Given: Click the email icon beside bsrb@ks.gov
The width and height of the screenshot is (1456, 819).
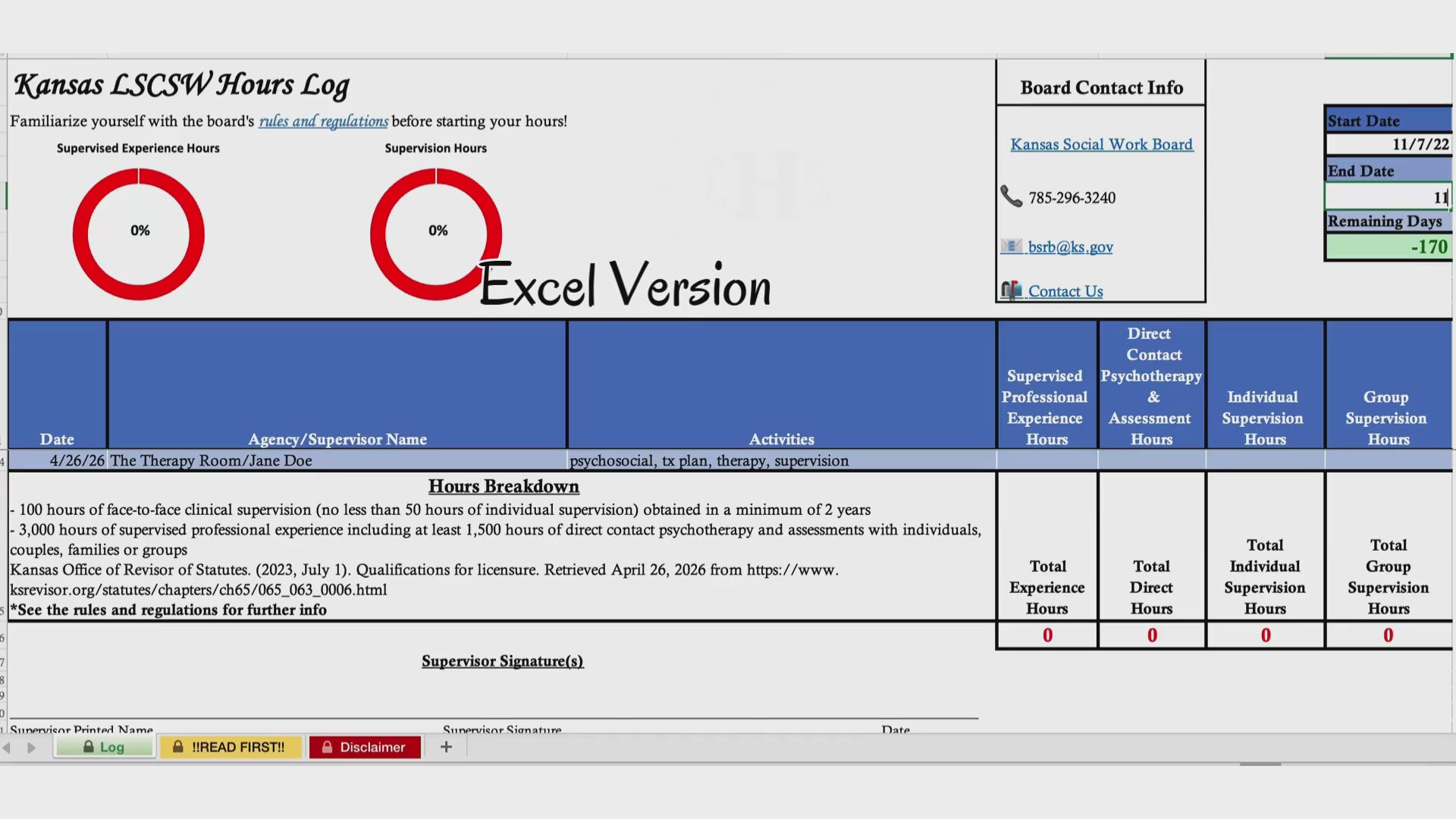Looking at the screenshot, I should click(1011, 246).
